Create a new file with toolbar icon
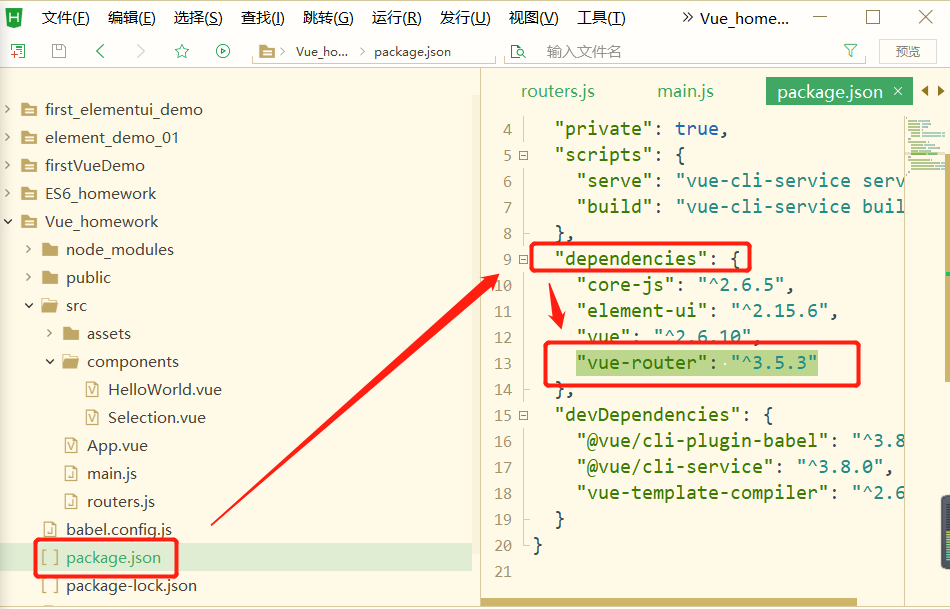 18,51
